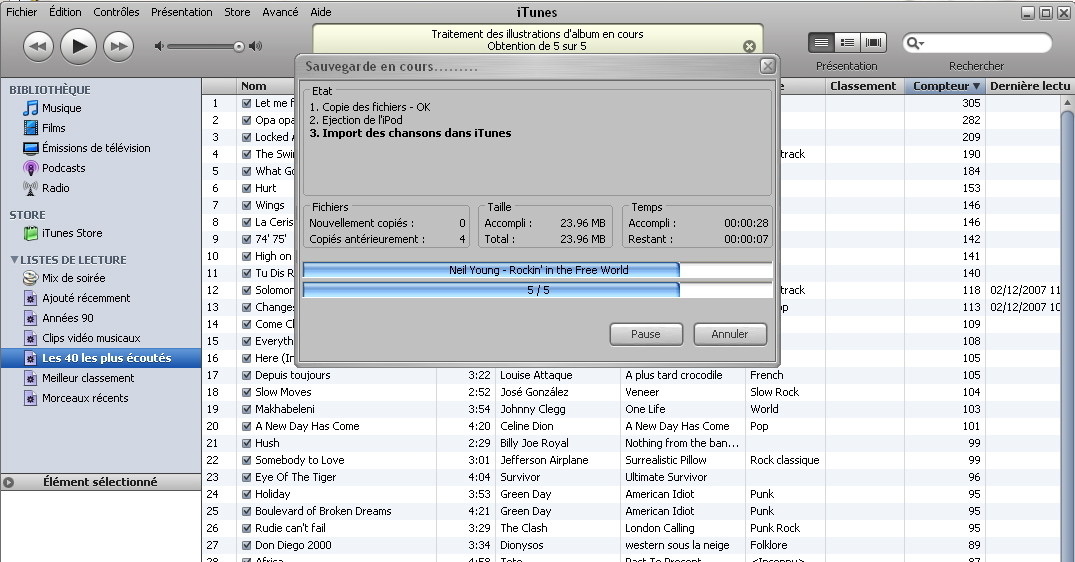This screenshot has height=562, width=1075.
Task: Cancel album artwork processing in status display
Action: (749, 46)
